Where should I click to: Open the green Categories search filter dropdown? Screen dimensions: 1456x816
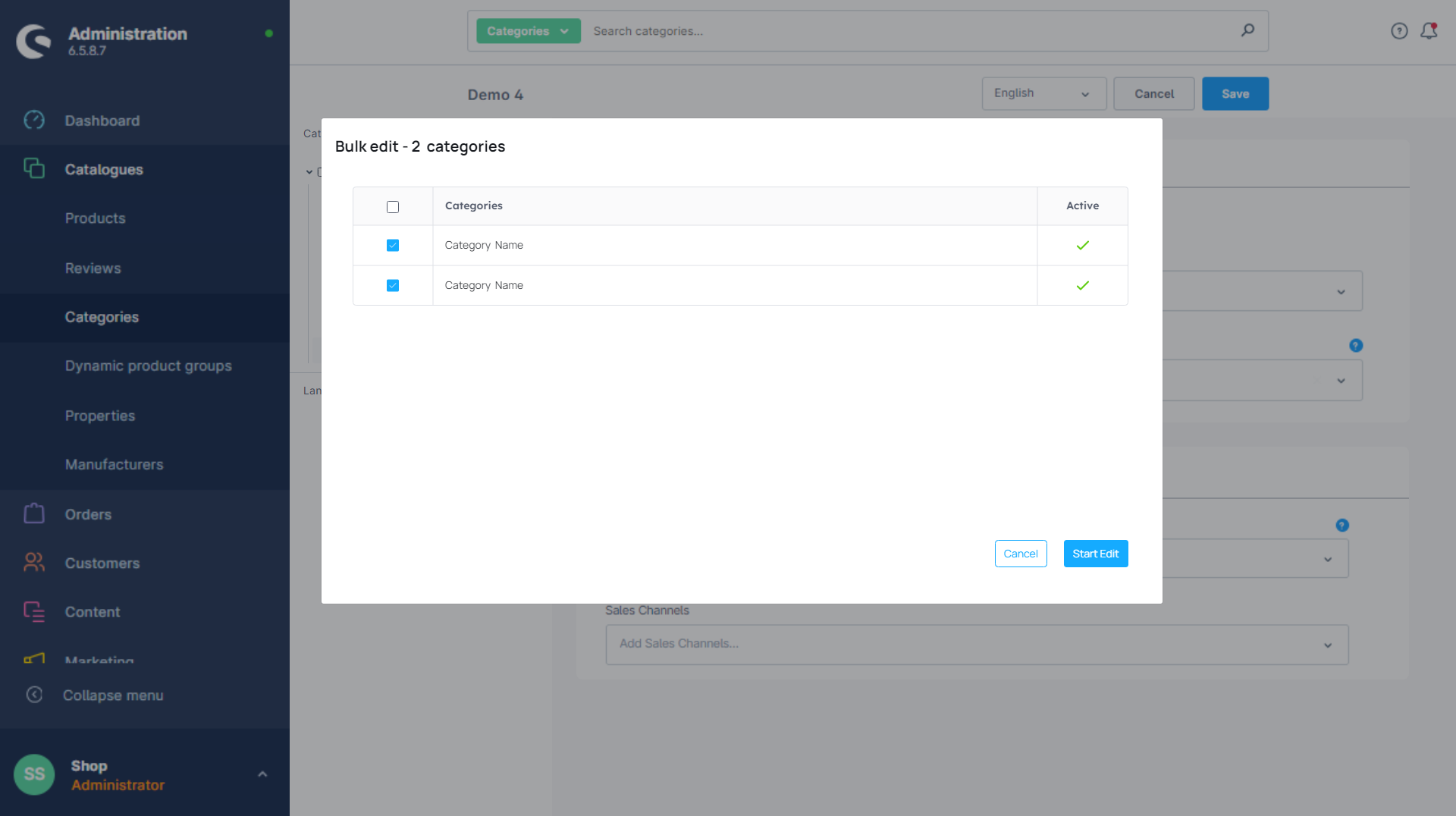click(528, 31)
